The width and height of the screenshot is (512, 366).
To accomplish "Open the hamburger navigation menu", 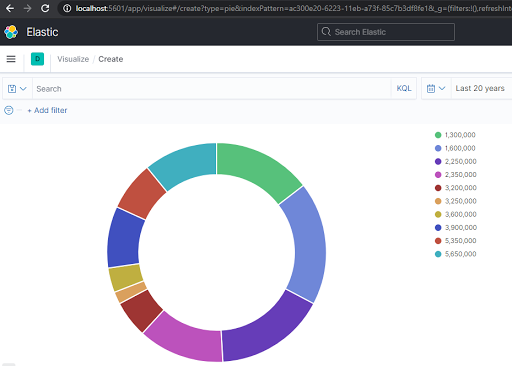I will 11,59.
